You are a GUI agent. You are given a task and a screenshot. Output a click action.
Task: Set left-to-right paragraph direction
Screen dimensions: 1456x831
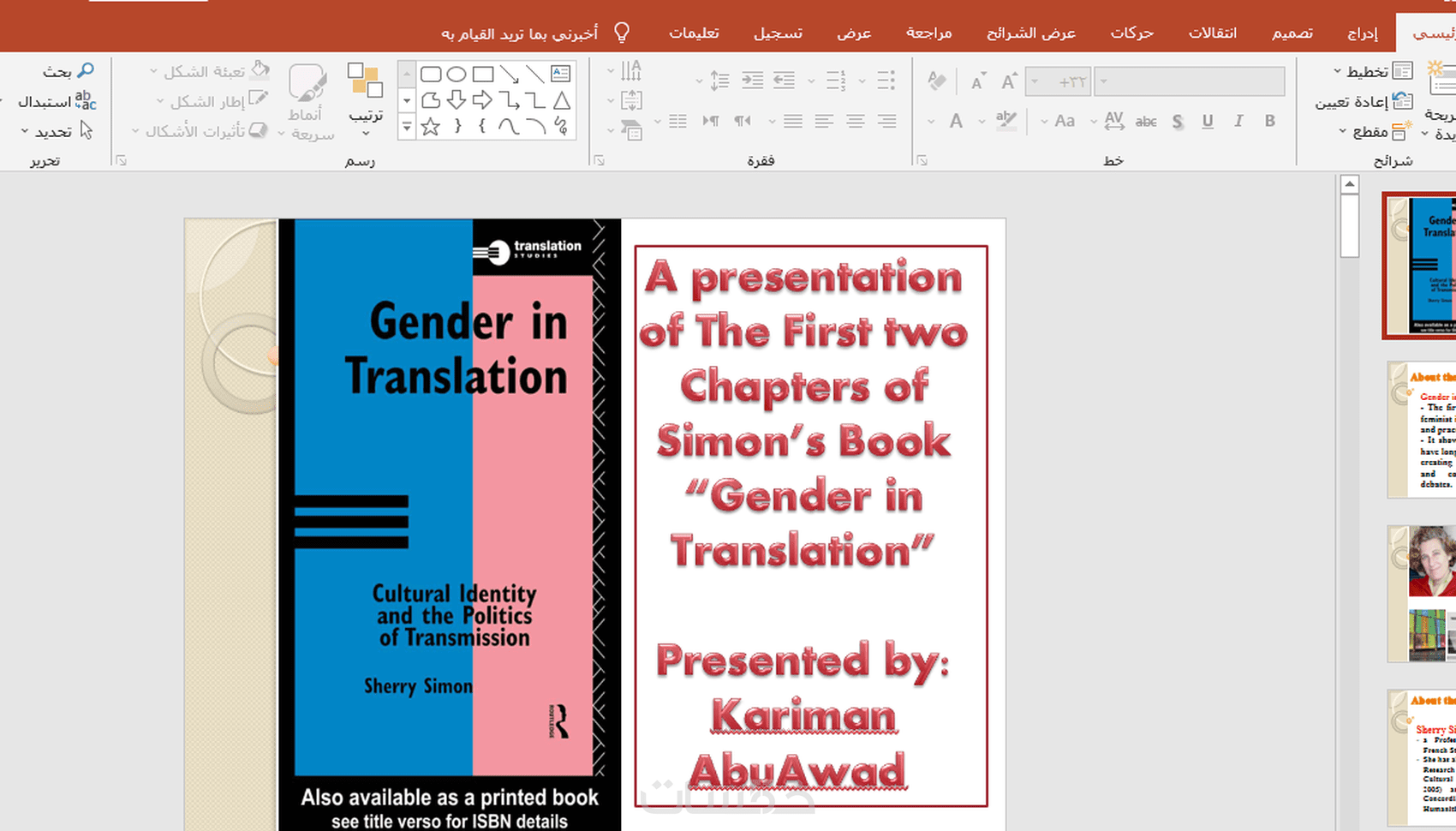(x=711, y=121)
